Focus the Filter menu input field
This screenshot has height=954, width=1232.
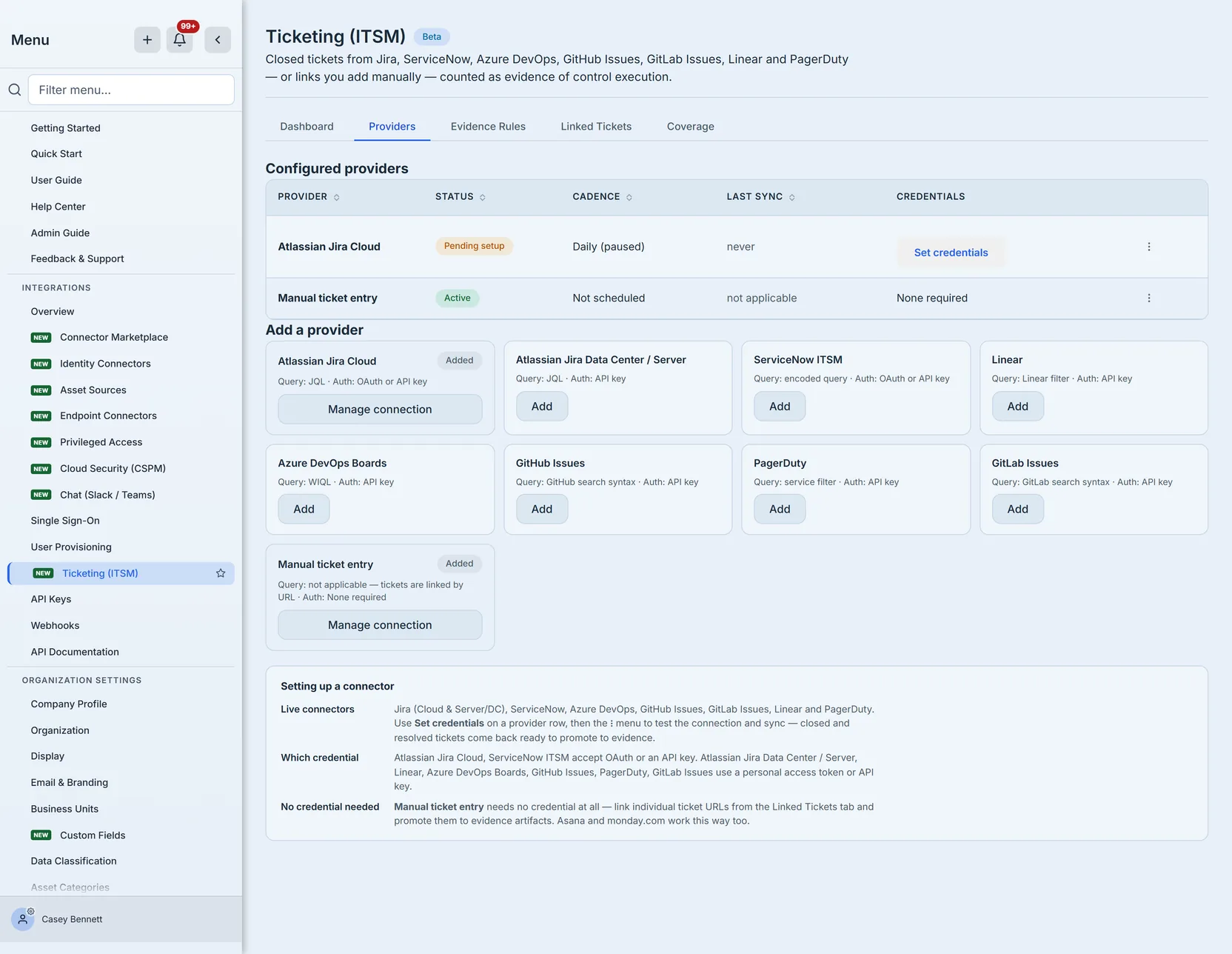[131, 90]
